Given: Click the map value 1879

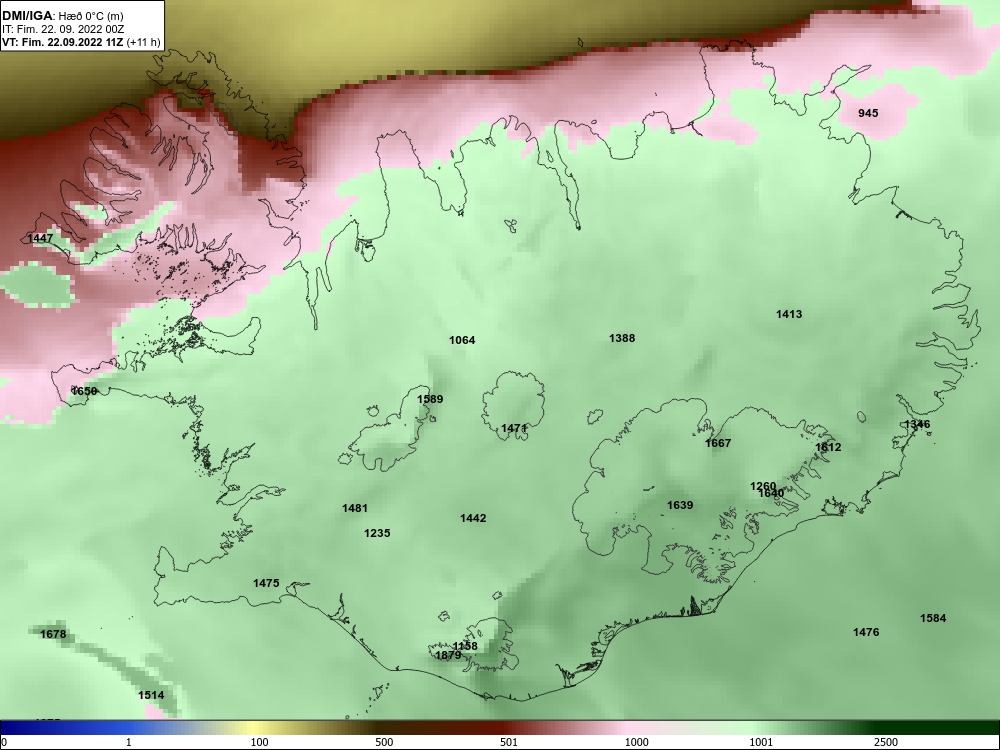Looking at the screenshot, I should 448,656.
